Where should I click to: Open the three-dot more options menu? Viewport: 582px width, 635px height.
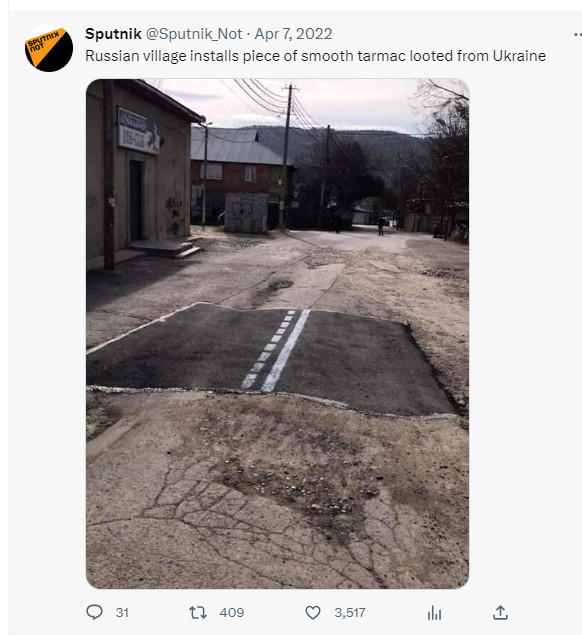pos(578,35)
